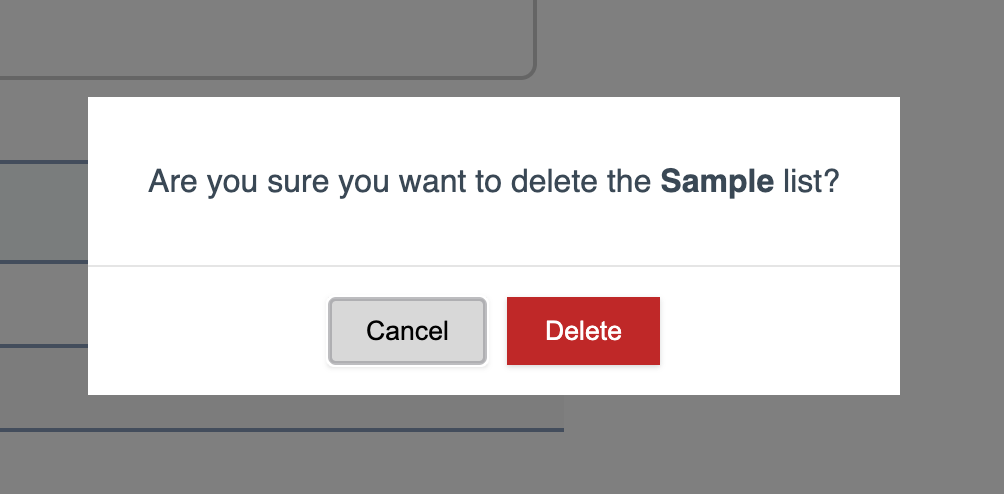Click the word "list?" in the message
Screen dimensions: 1004x494
[x=811, y=182]
